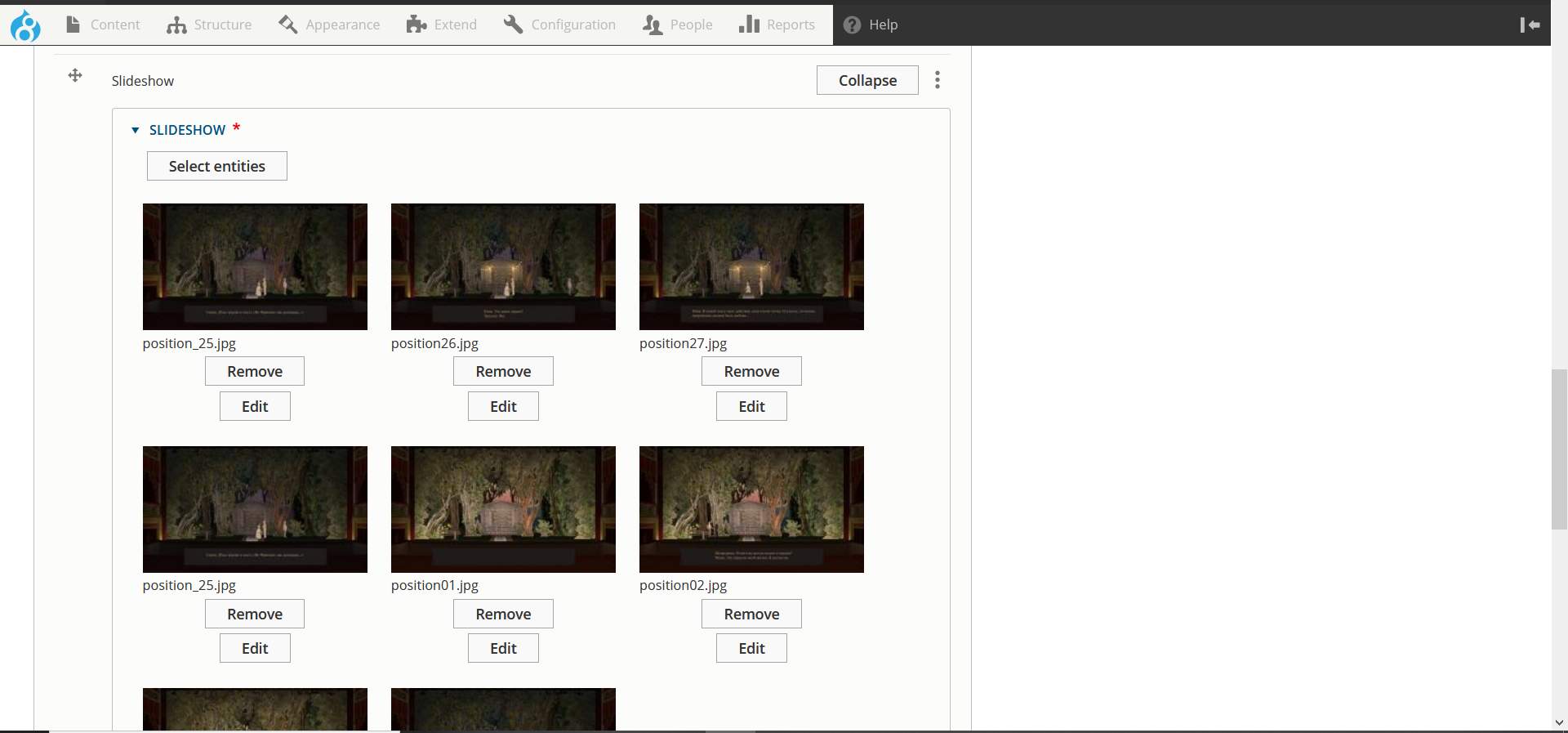The width and height of the screenshot is (1568, 733).
Task: Remove the position26.jpg image
Action: coord(503,371)
